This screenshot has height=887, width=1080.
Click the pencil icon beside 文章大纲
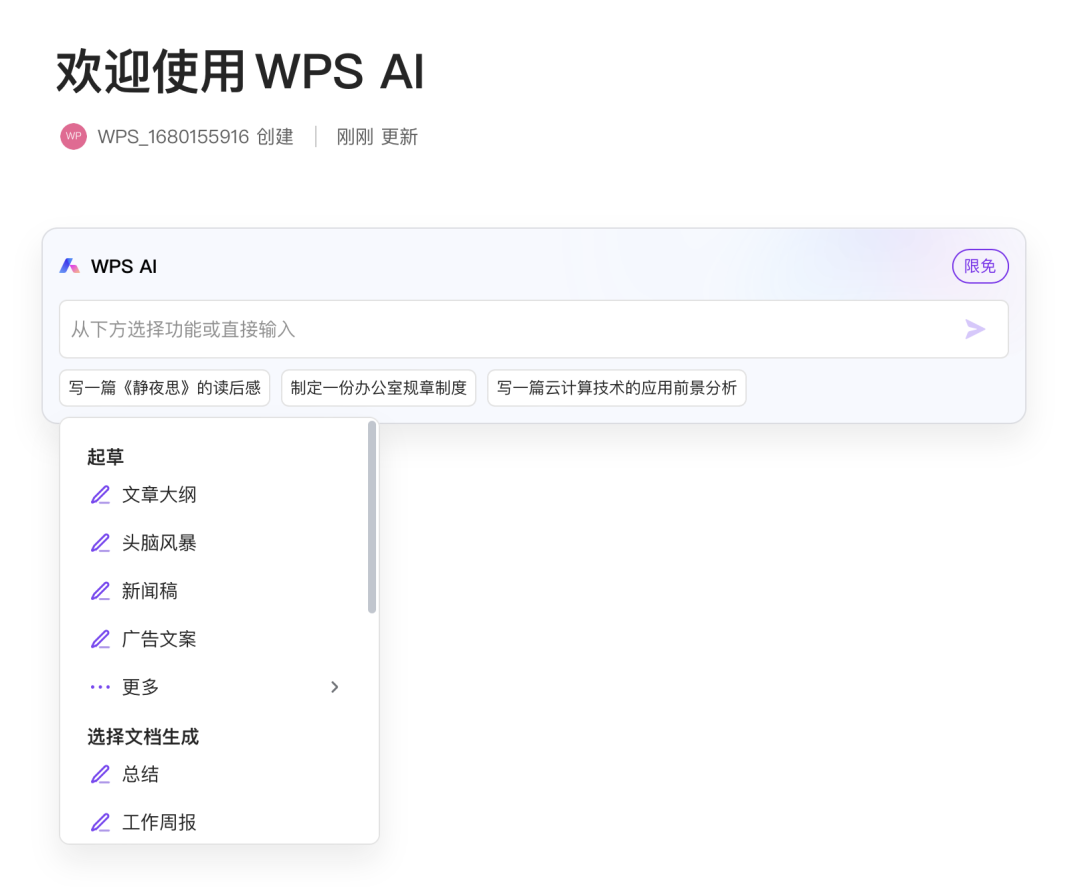coord(101,494)
